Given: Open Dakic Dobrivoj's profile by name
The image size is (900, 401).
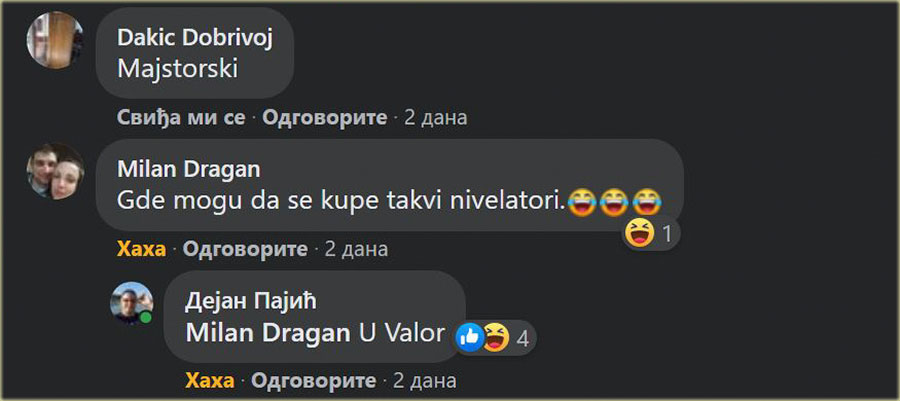Looking at the screenshot, I should [x=195, y=37].
